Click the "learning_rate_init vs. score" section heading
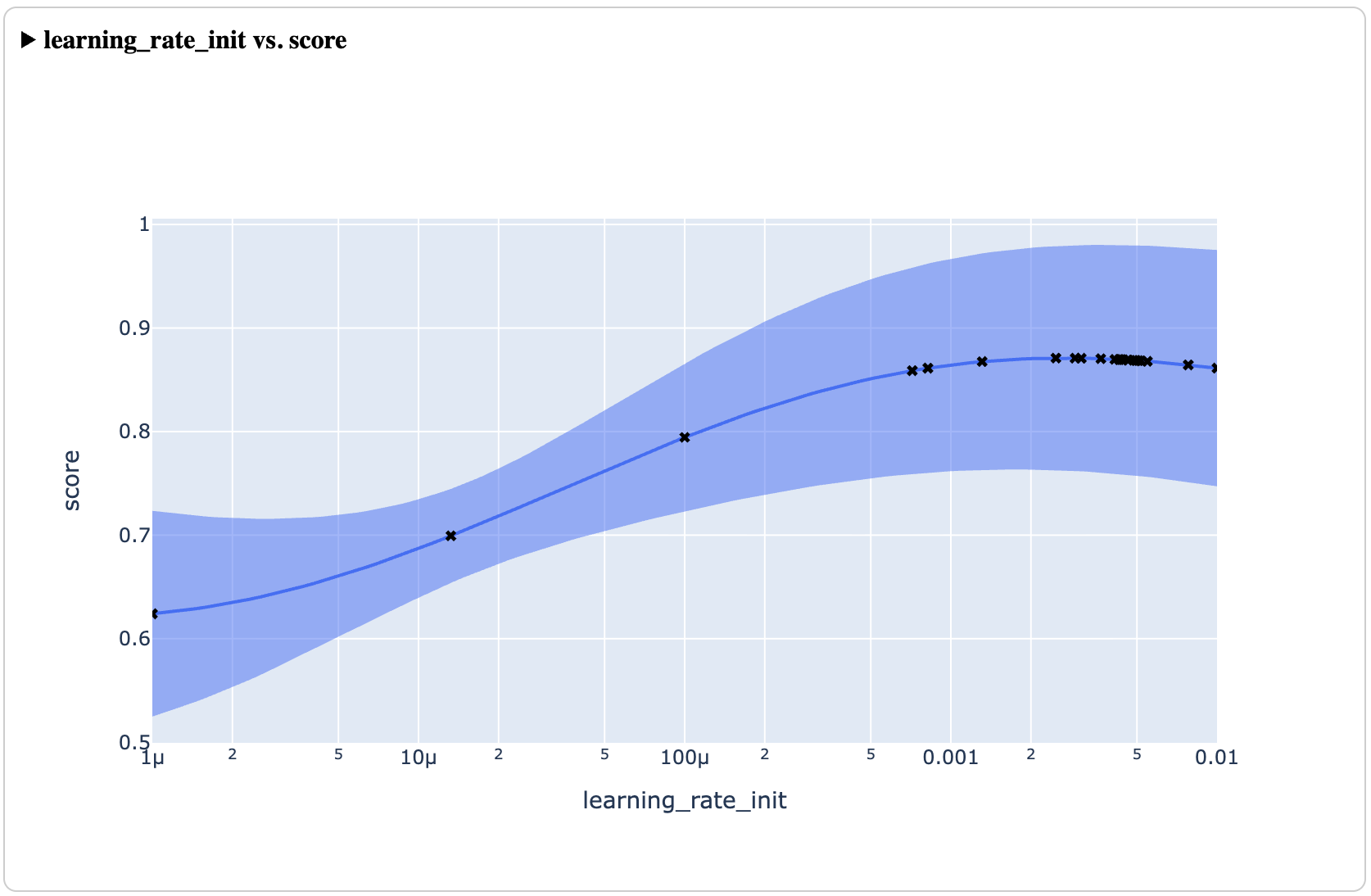 (195, 40)
